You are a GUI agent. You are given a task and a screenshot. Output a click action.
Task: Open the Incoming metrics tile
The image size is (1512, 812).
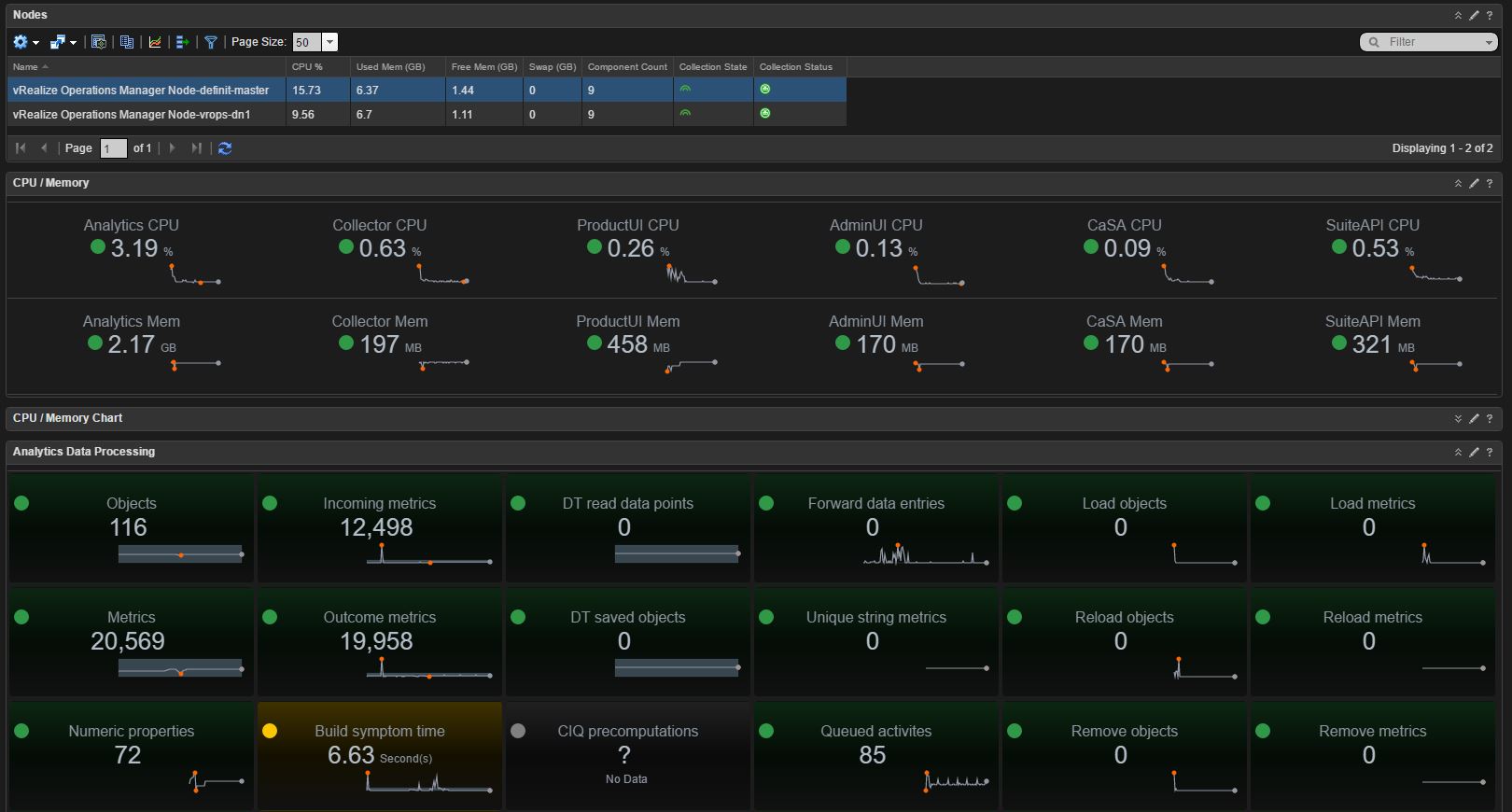click(x=380, y=528)
